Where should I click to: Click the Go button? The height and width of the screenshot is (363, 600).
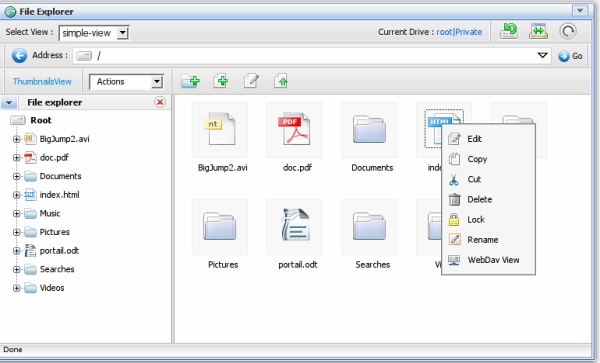[570, 56]
